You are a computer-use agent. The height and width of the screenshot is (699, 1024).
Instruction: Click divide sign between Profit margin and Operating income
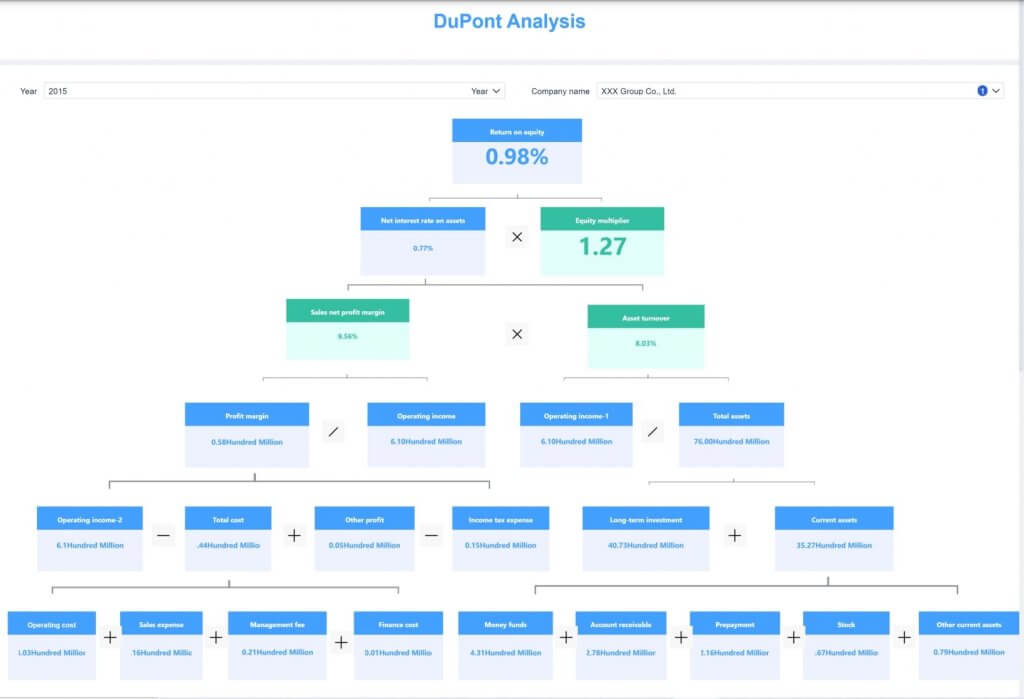333,432
